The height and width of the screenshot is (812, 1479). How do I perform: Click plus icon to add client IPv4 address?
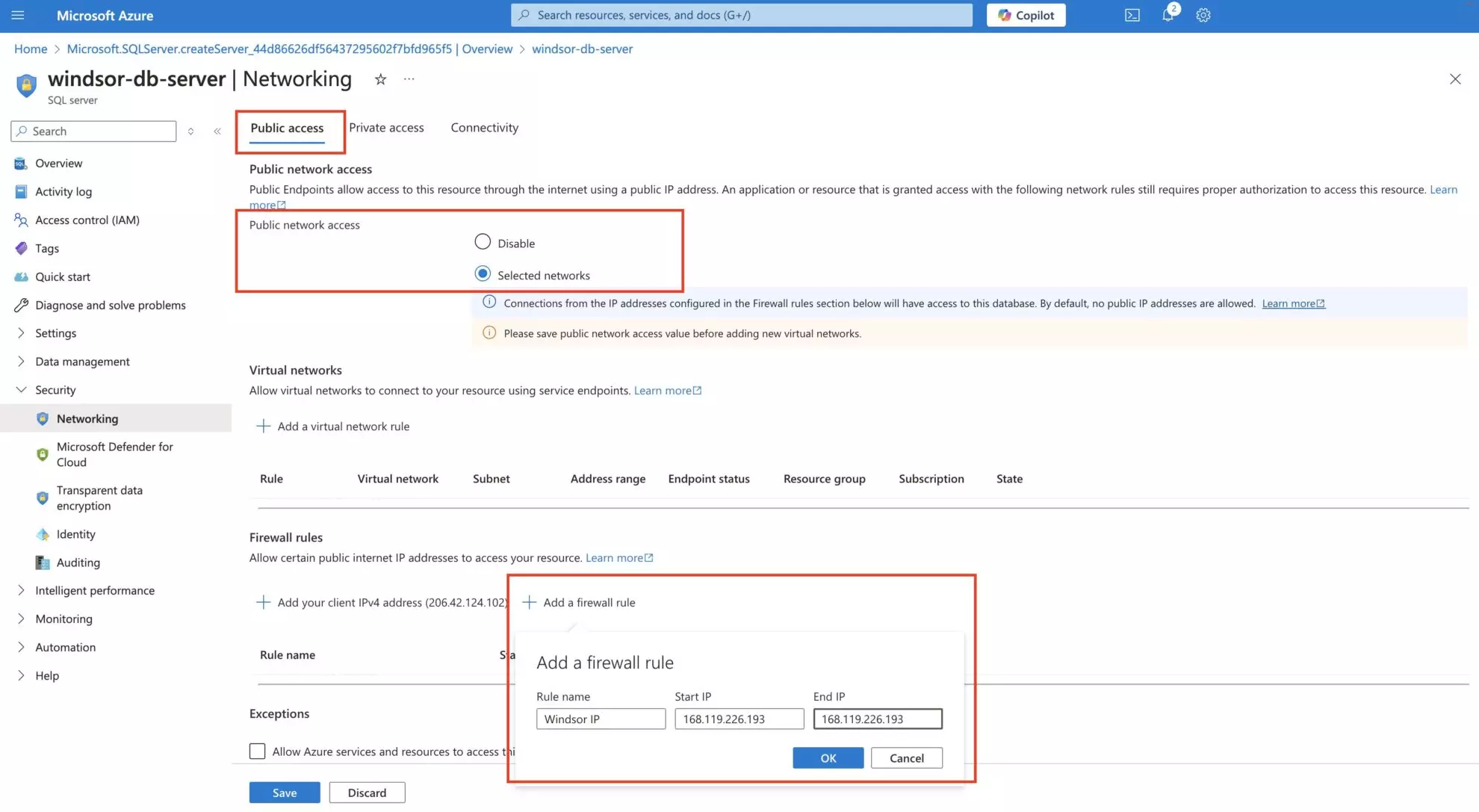pos(263,603)
